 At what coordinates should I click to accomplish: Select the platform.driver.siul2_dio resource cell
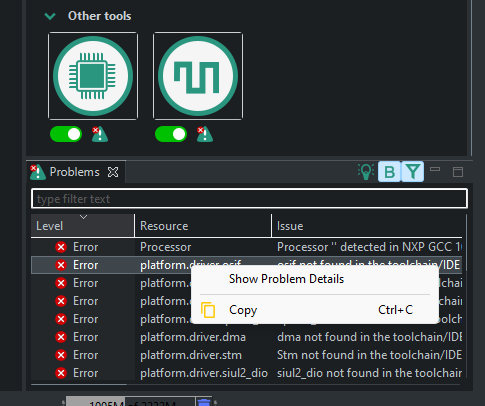point(204,373)
